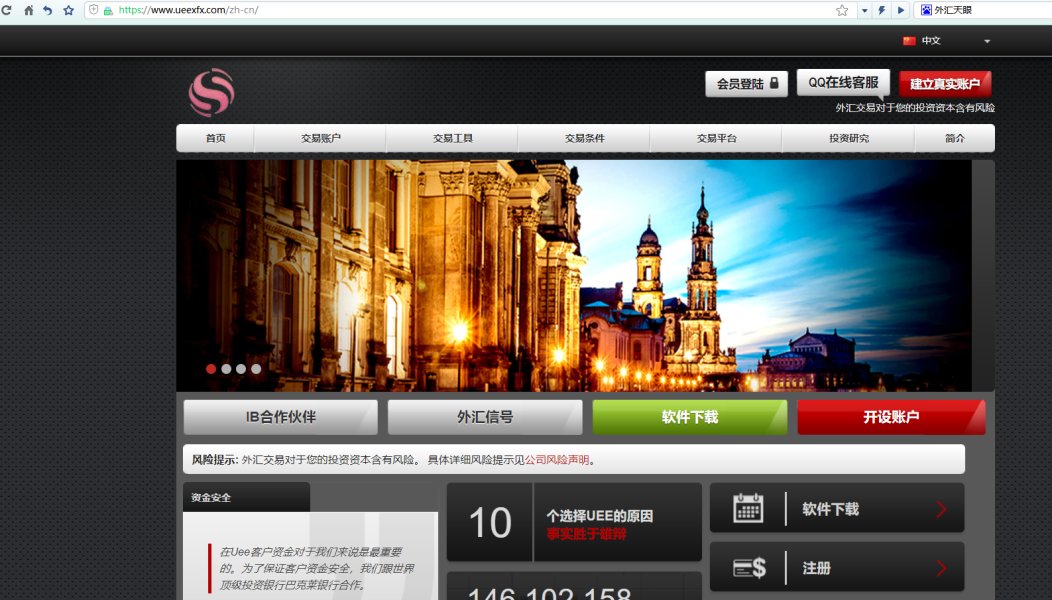Click the go/play arrow icon
1052x600 pixels.
pyautogui.click(x=901, y=10)
